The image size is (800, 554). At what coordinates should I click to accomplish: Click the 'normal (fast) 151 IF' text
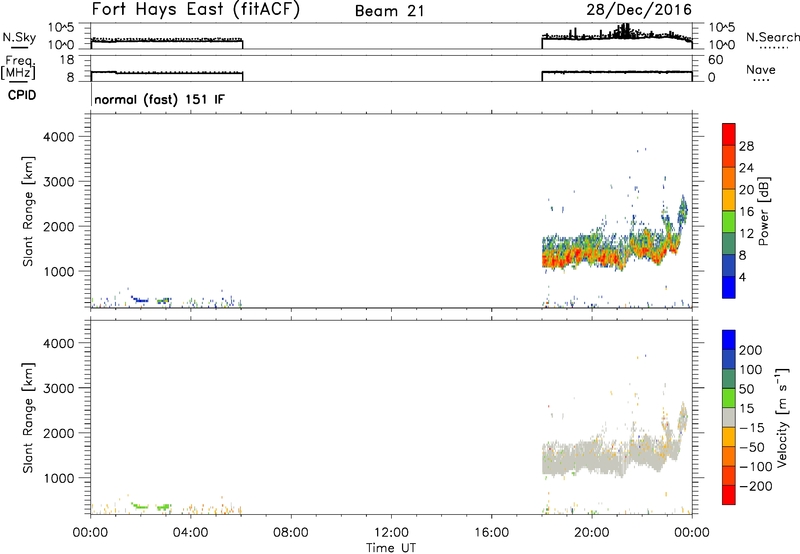(159, 99)
